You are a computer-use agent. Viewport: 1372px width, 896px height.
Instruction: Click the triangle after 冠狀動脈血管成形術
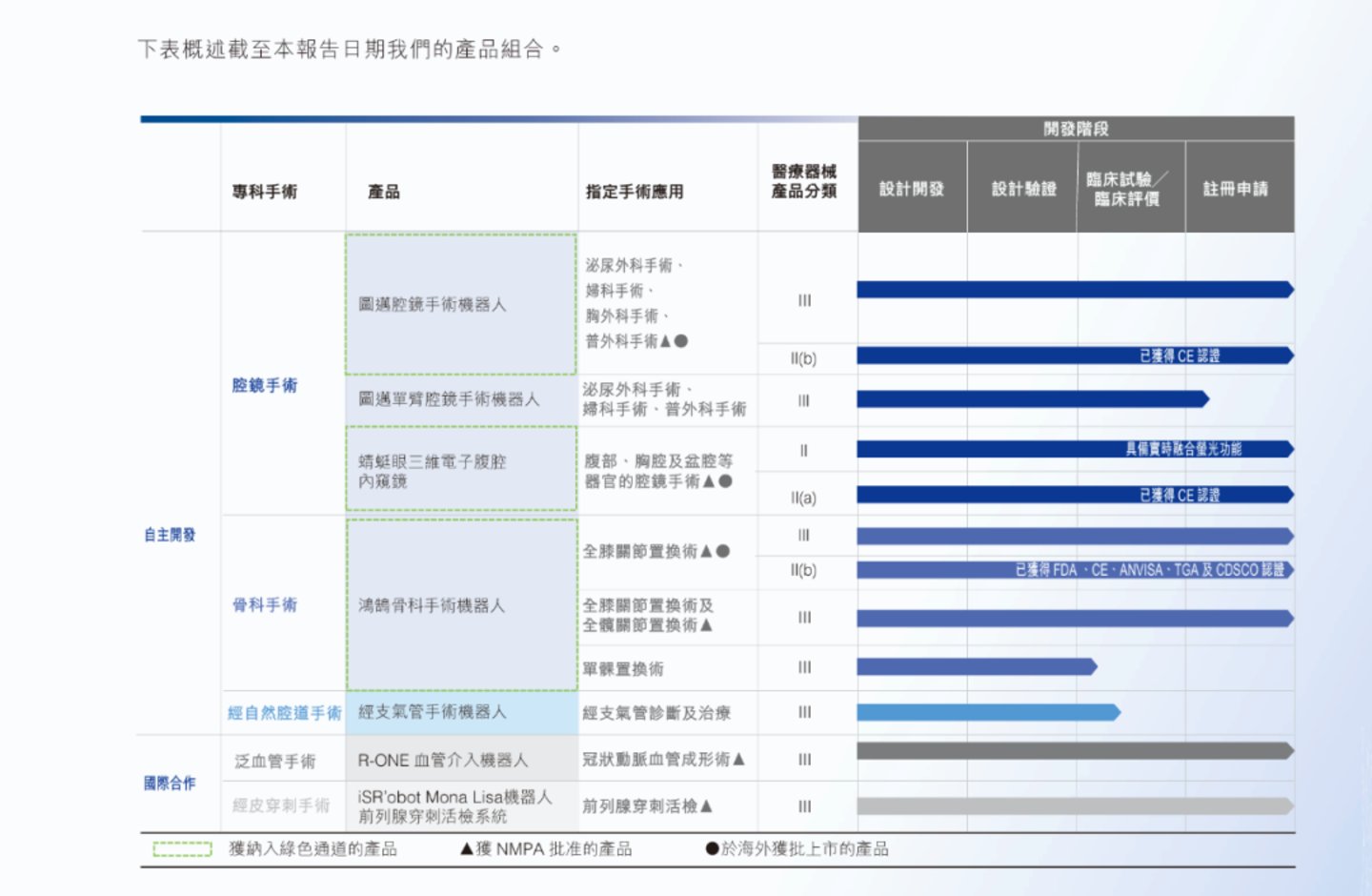pos(739,760)
